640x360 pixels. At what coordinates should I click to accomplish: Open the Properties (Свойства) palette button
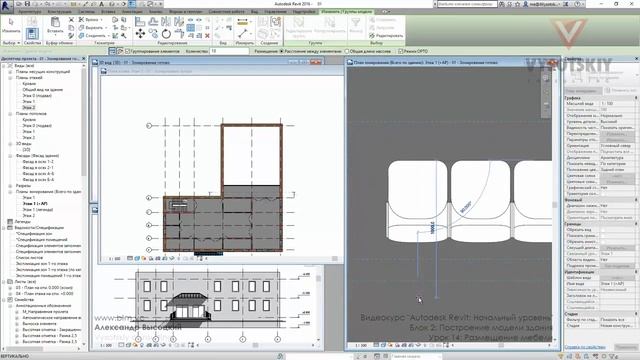point(32,33)
